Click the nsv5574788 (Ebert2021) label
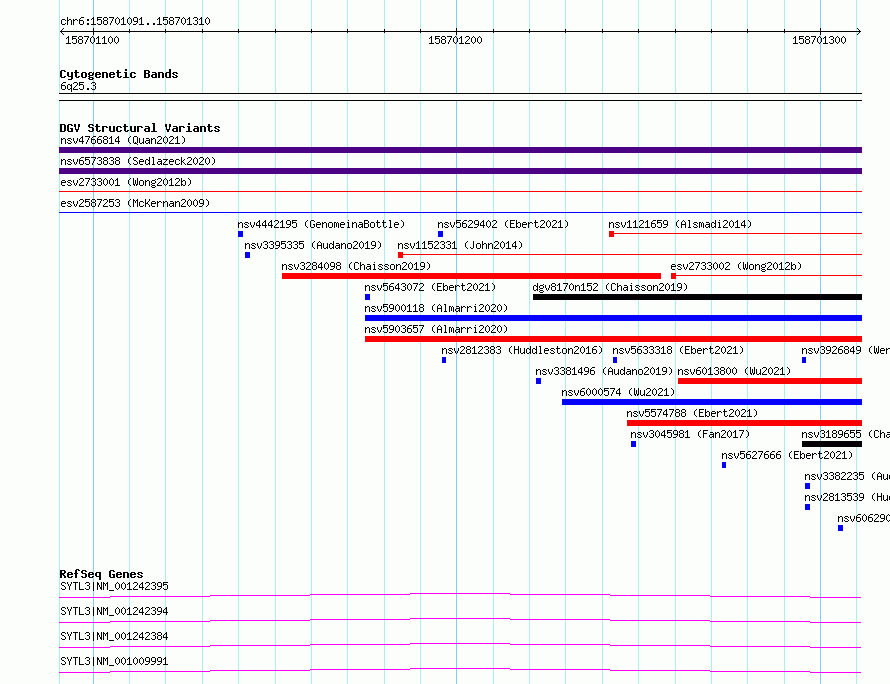Viewport: 890px width, 684px height. [692, 413]
